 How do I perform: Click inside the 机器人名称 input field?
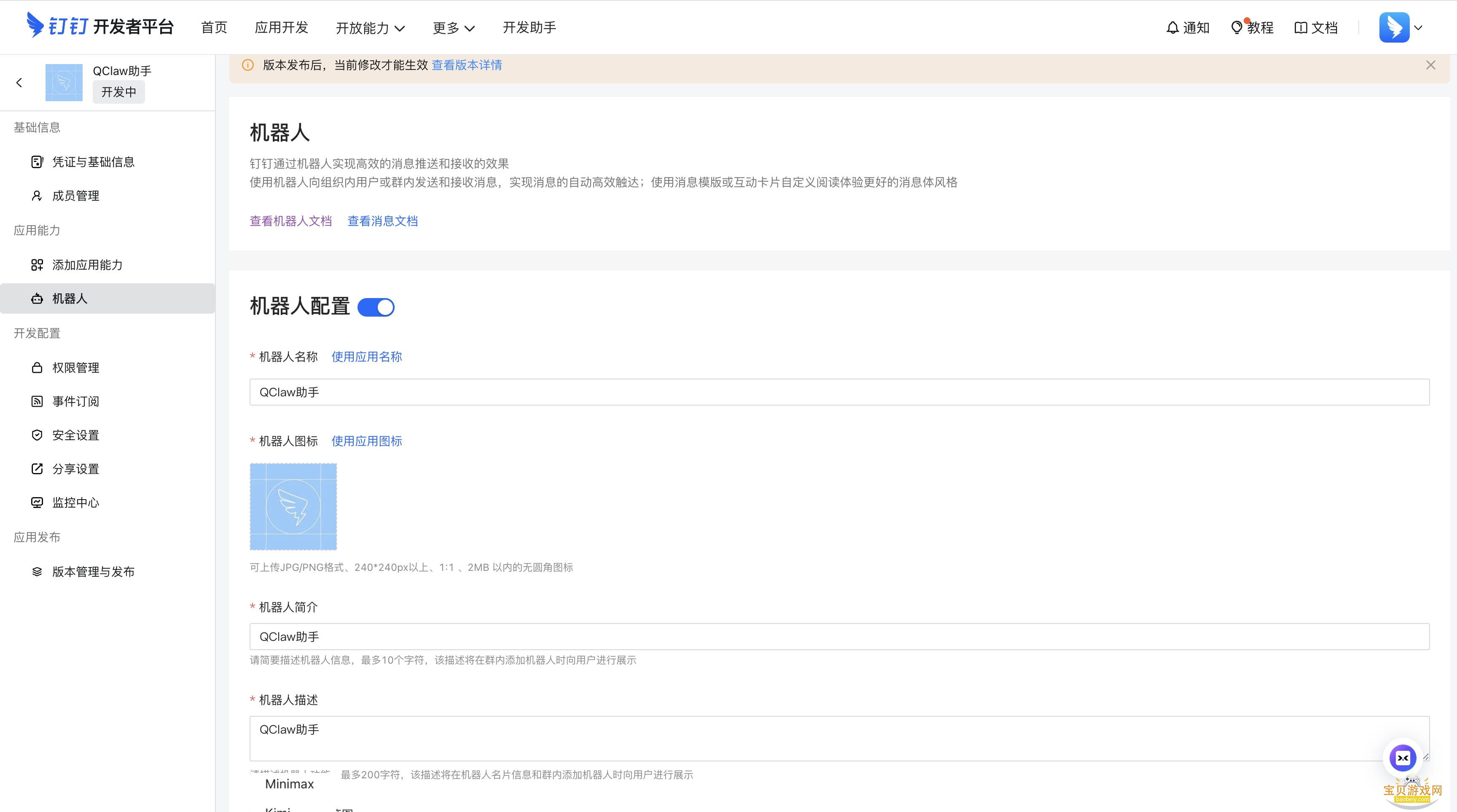click(x=566, y=392)
